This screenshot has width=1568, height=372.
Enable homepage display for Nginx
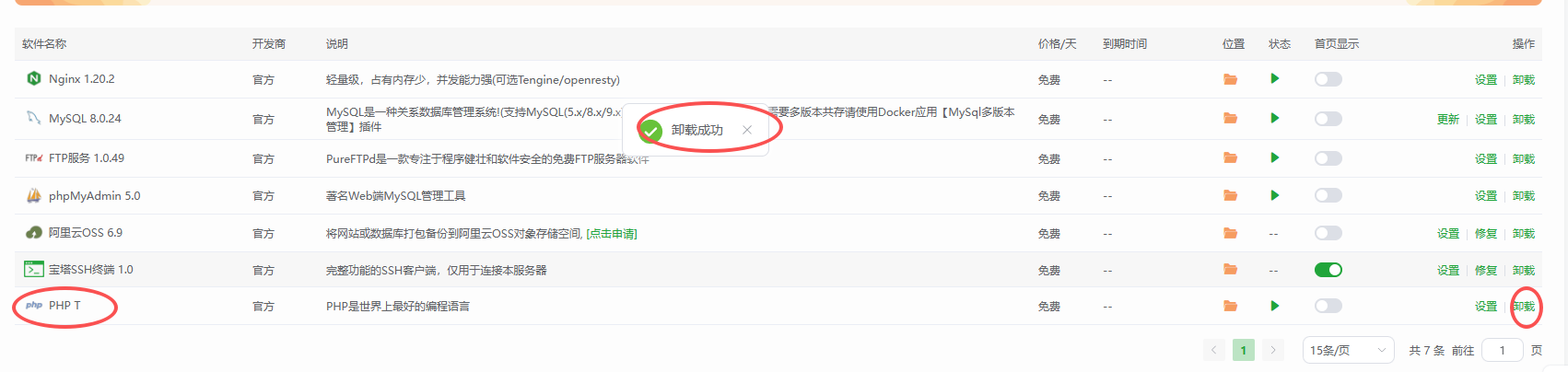[x=1328, y=79]
